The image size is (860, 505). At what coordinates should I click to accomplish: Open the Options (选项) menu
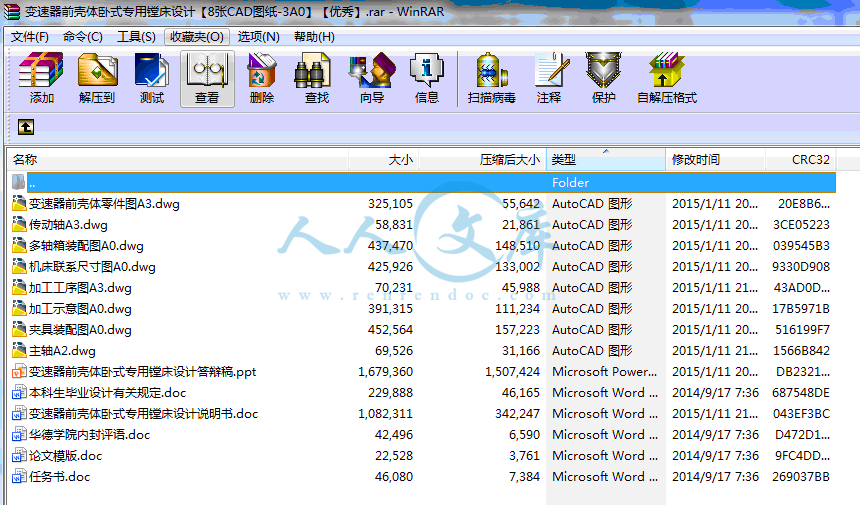click(258, 37)
